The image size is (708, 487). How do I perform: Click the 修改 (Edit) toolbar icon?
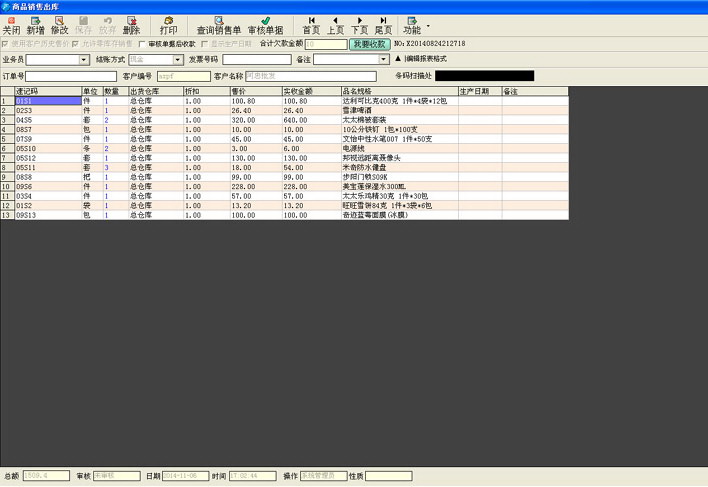pyautogui.click(x=60, y=25)
